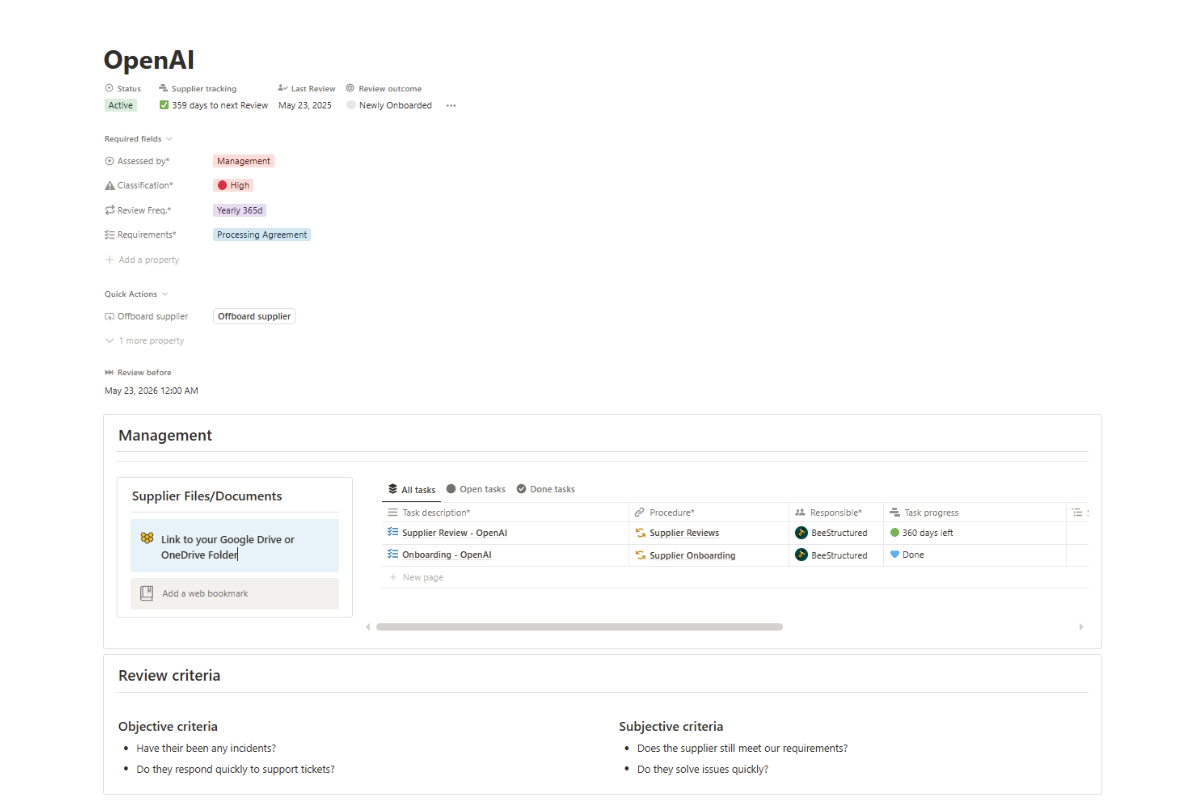This screenshot has height=800, width=1200.
Task: Click the bee icon in Drive link callout
Action: pos(147,538)
